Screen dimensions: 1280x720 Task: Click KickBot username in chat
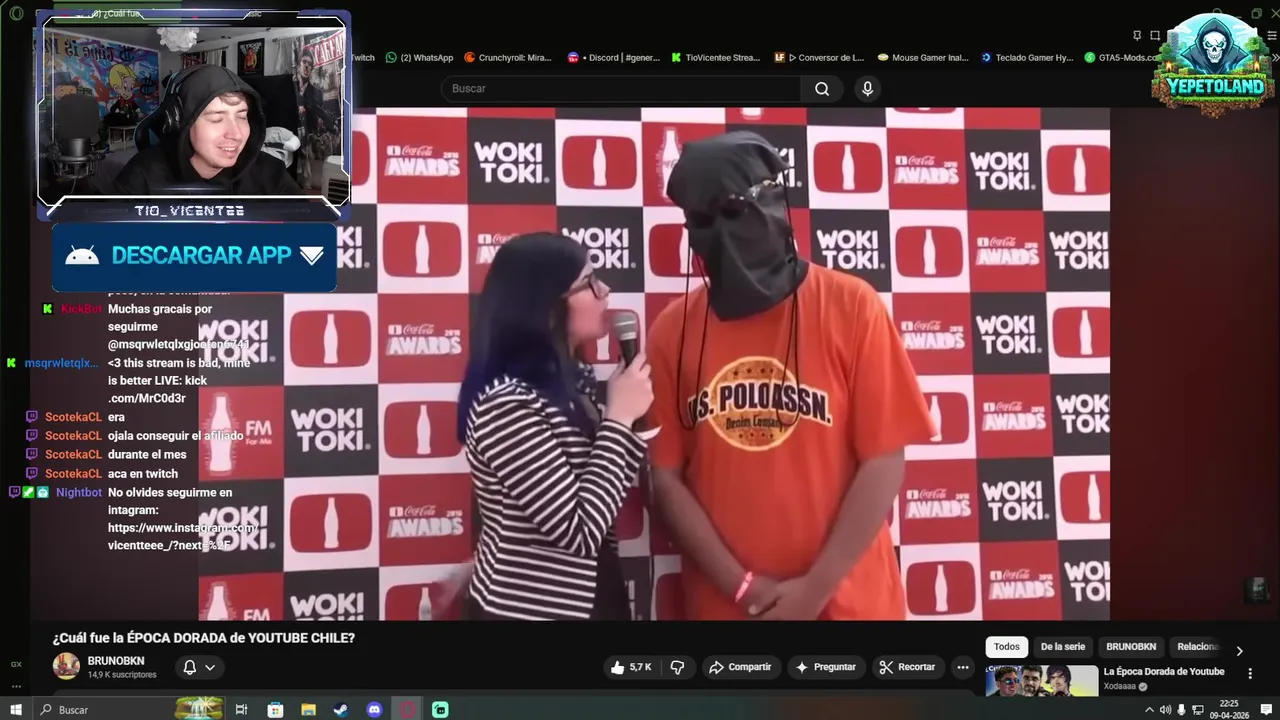click(x=81, y=309)
